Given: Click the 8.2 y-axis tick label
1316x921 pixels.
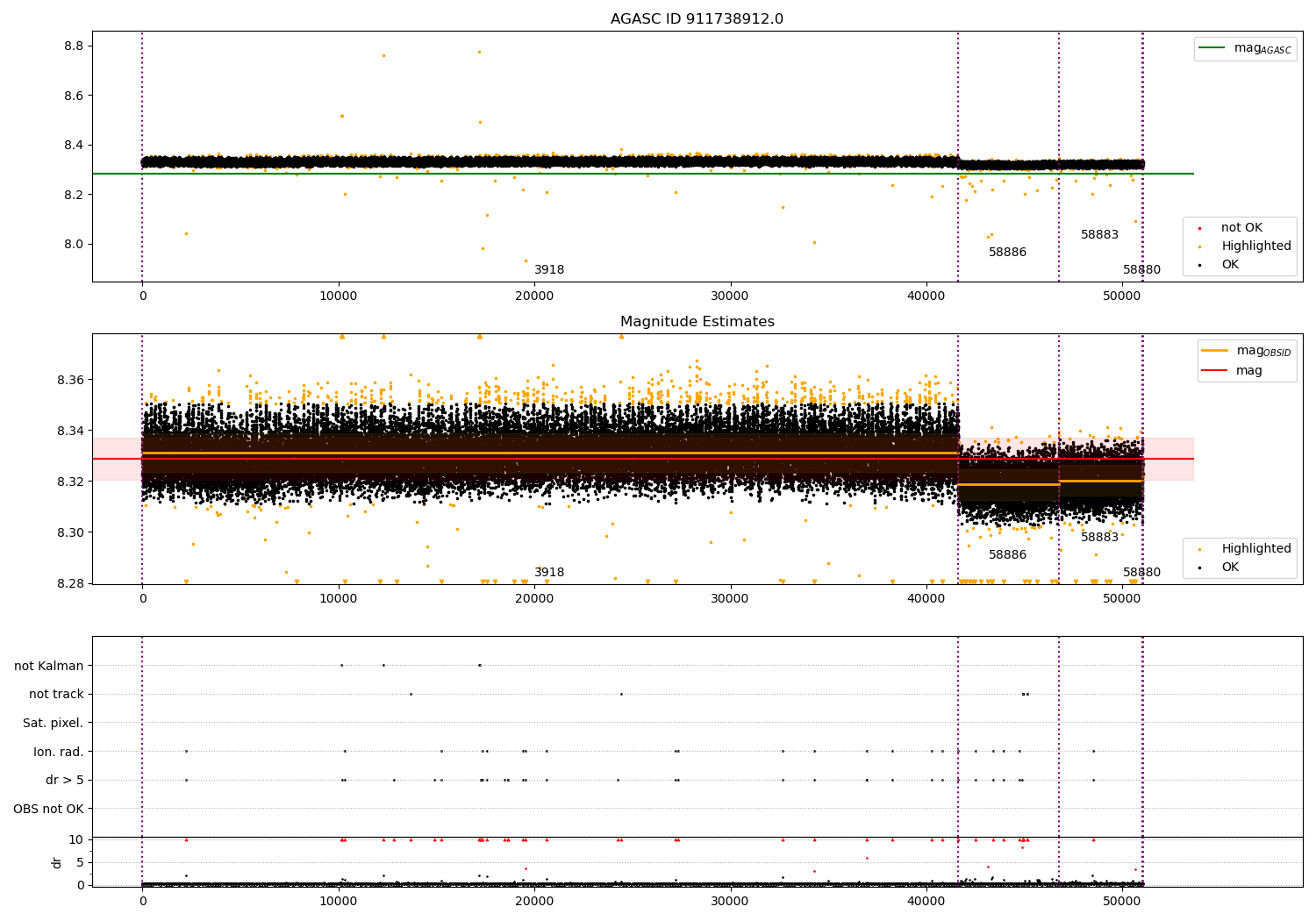Looking at the screenshot, I should 74,195.
